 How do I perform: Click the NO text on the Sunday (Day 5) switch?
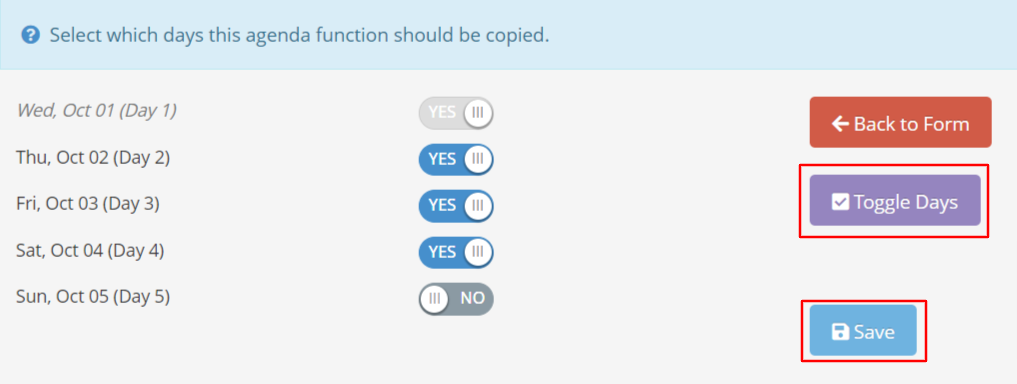(x=472, y=298)
